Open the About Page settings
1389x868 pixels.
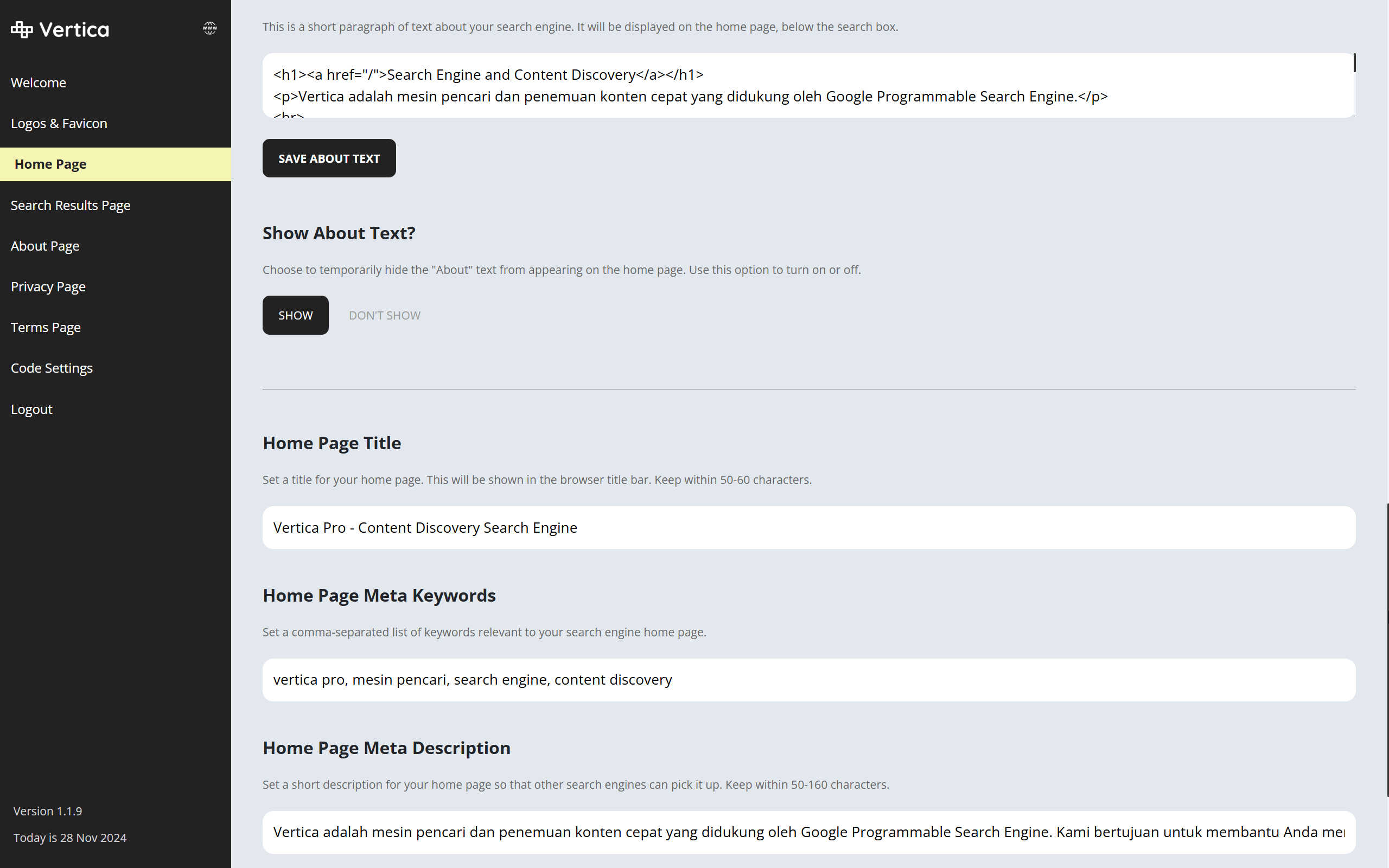pyautogui.click(x=45, y=245)
